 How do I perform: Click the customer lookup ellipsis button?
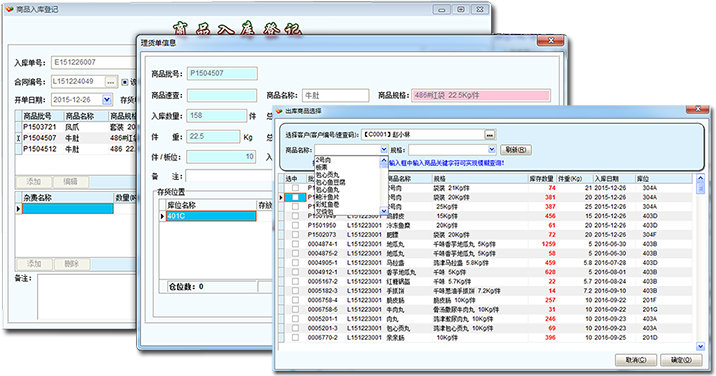pos(490,135)
